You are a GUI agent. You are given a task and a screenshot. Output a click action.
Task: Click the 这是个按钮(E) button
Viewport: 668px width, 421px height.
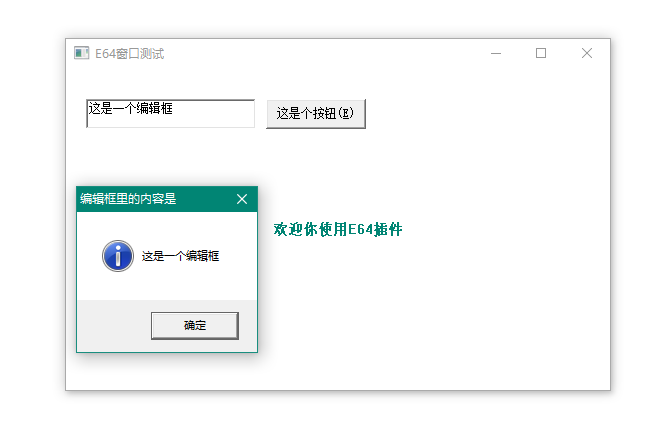point(315,113)
